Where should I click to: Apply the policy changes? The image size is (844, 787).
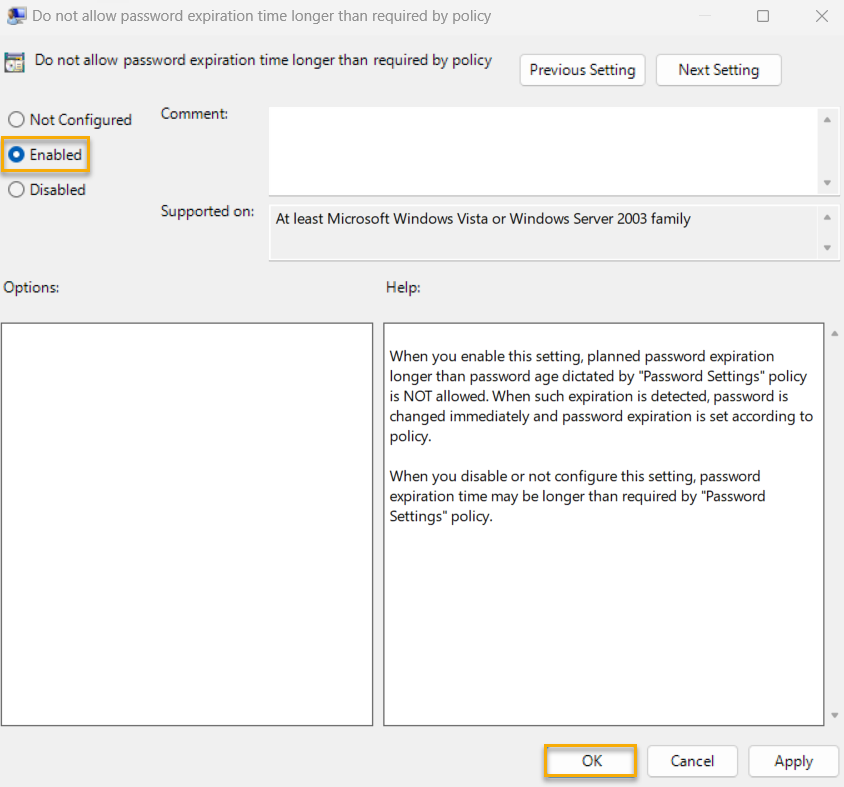(793, 761)
